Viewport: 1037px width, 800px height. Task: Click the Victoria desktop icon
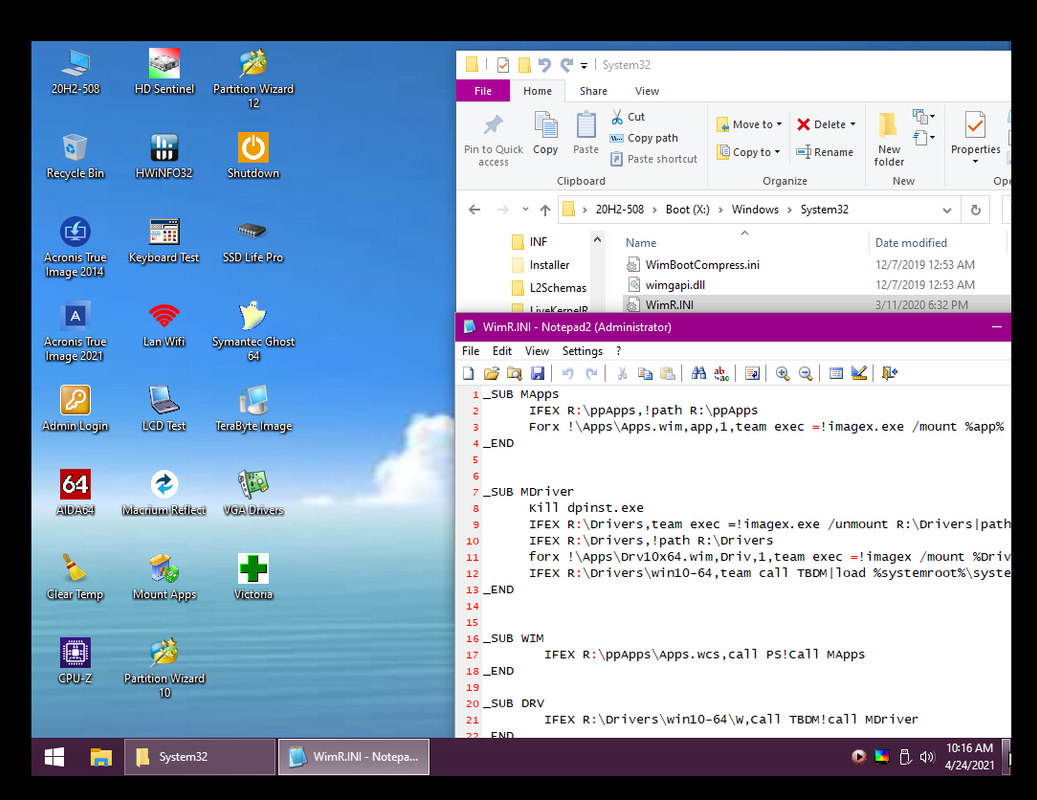253,577
